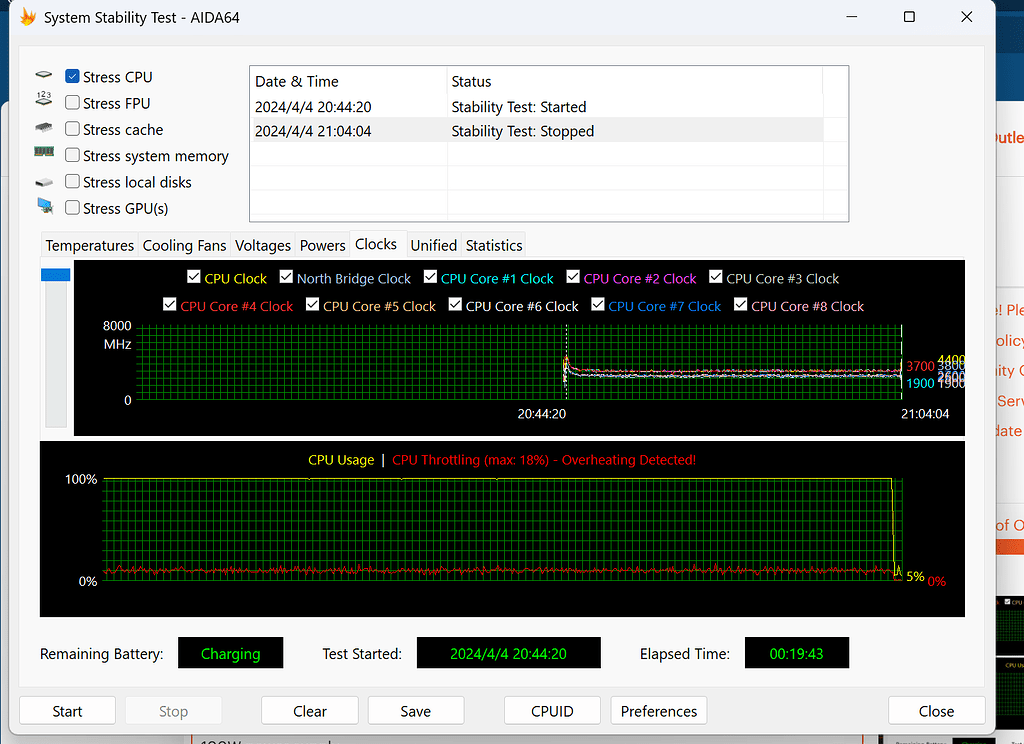Disable the CPU Clock graph checkbox

pos(194,278)
